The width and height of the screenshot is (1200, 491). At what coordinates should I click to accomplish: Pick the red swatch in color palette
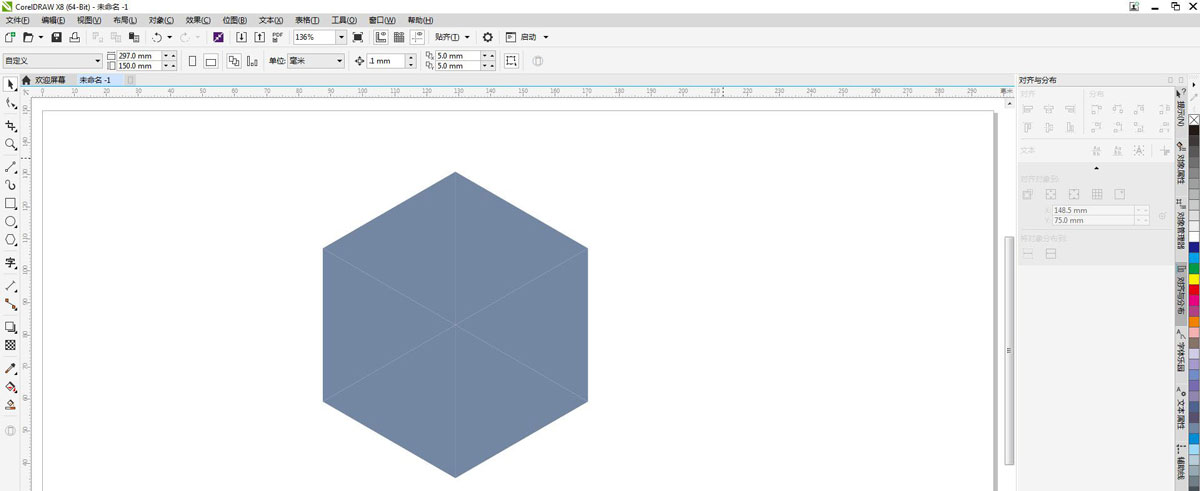(1193, 289)
